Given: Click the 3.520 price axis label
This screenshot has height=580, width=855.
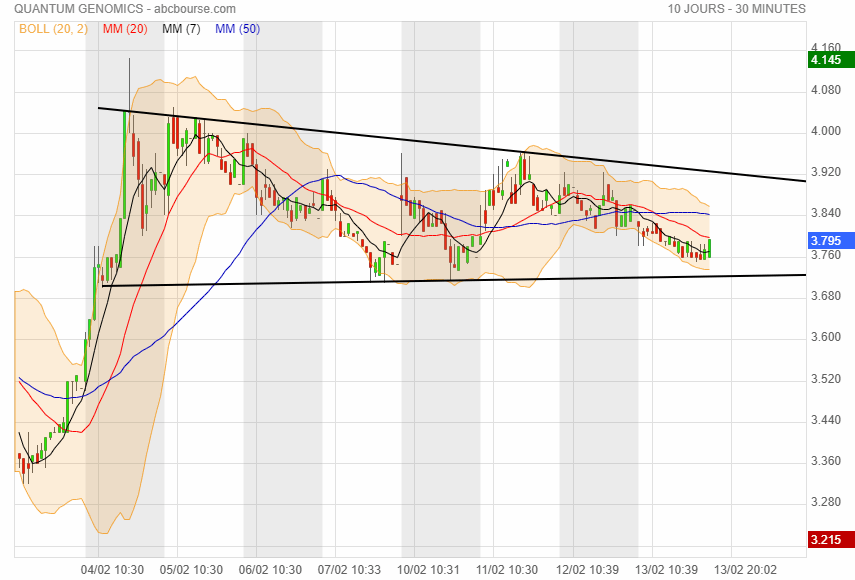Looking at the screenshot, I should click(x=826, y=378).
